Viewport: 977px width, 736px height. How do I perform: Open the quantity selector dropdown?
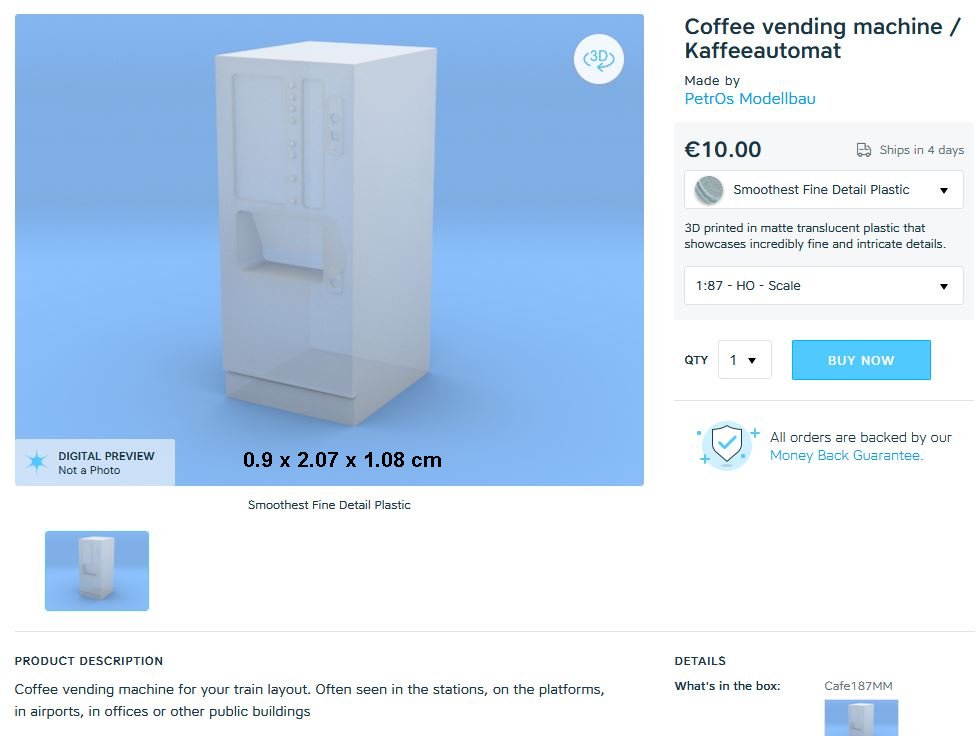pyautogui.click(x=745, y=360)
